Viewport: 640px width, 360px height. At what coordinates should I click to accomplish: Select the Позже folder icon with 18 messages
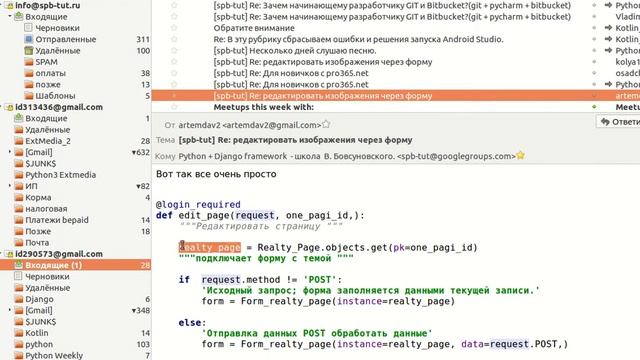tap(18, 231)
